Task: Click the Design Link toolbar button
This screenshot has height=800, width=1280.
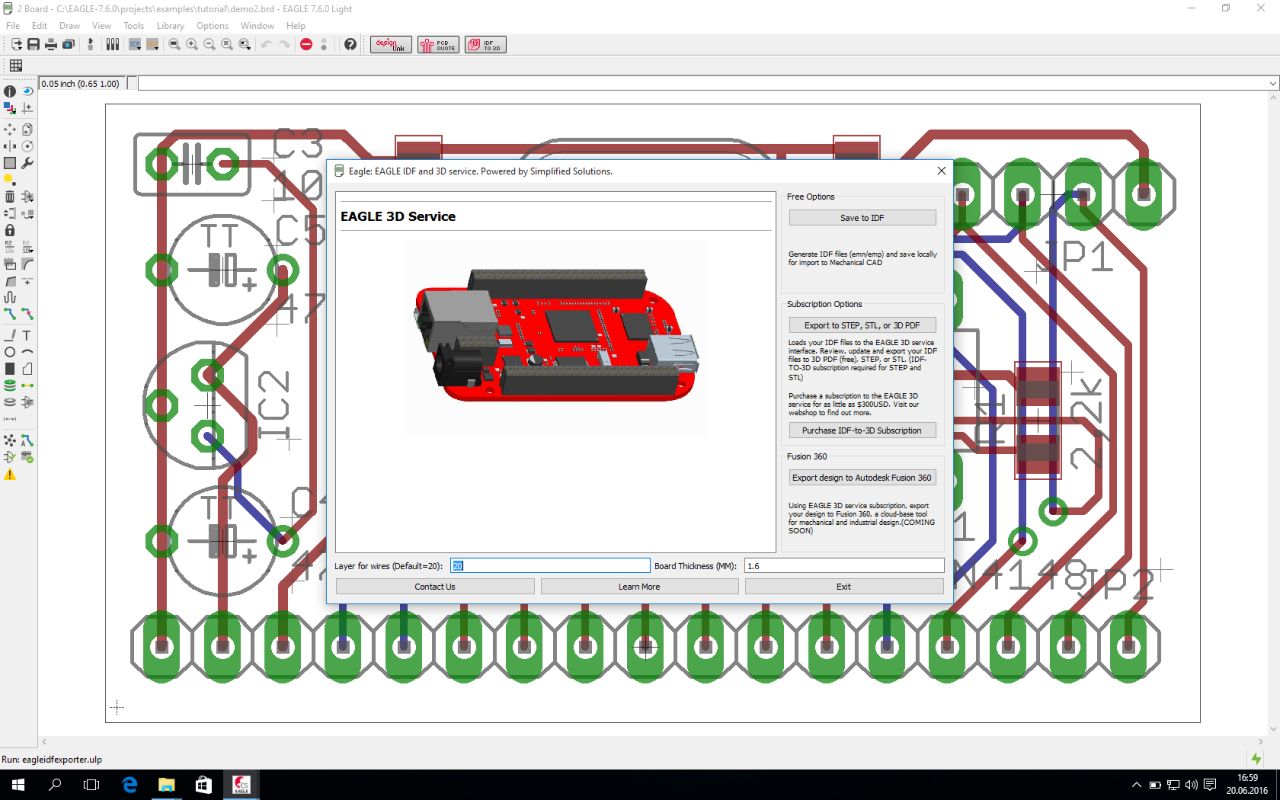Action: pyautogui.click(x=391, y=44)
